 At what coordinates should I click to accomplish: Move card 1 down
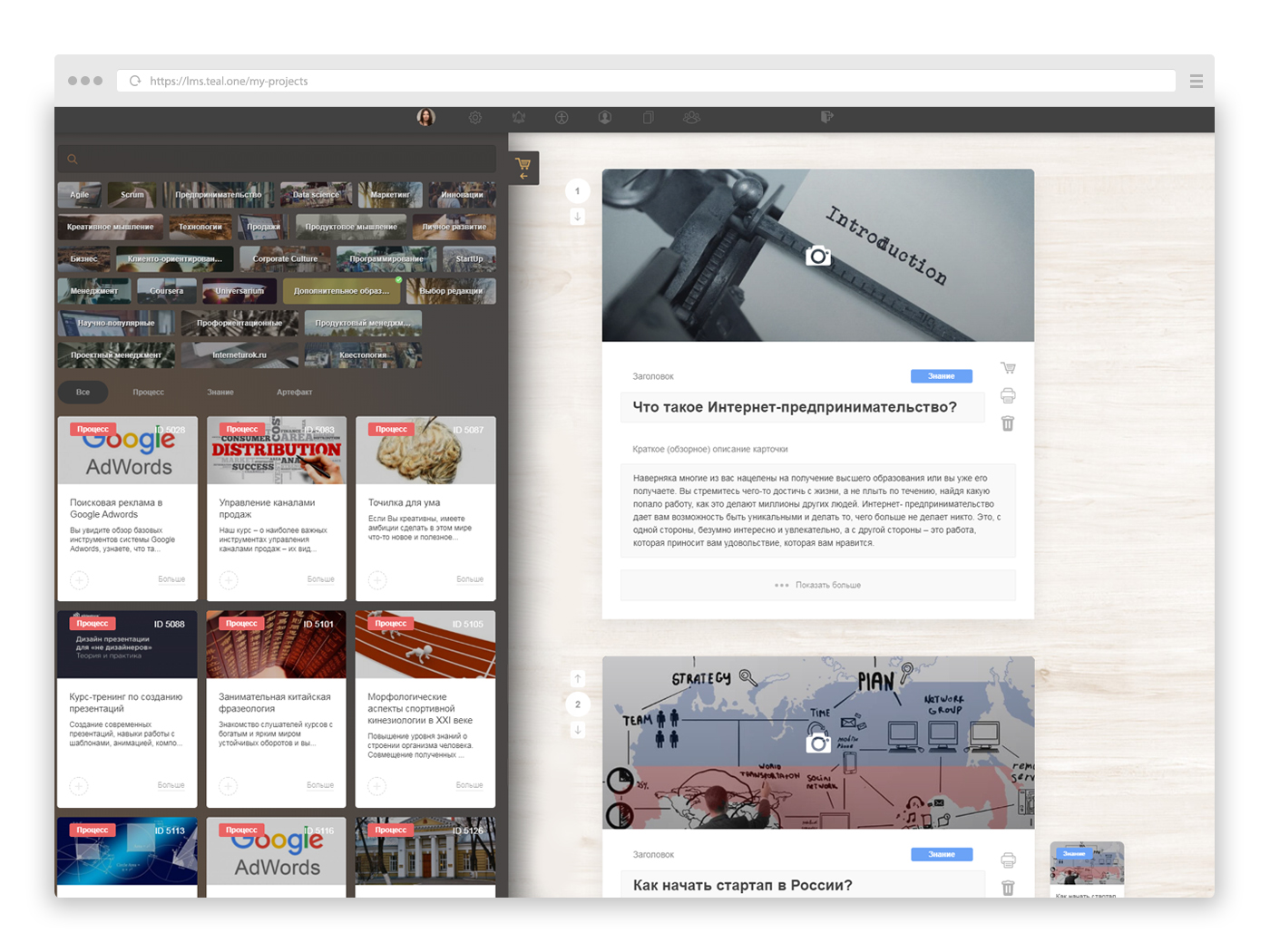(x=577, y=217)
